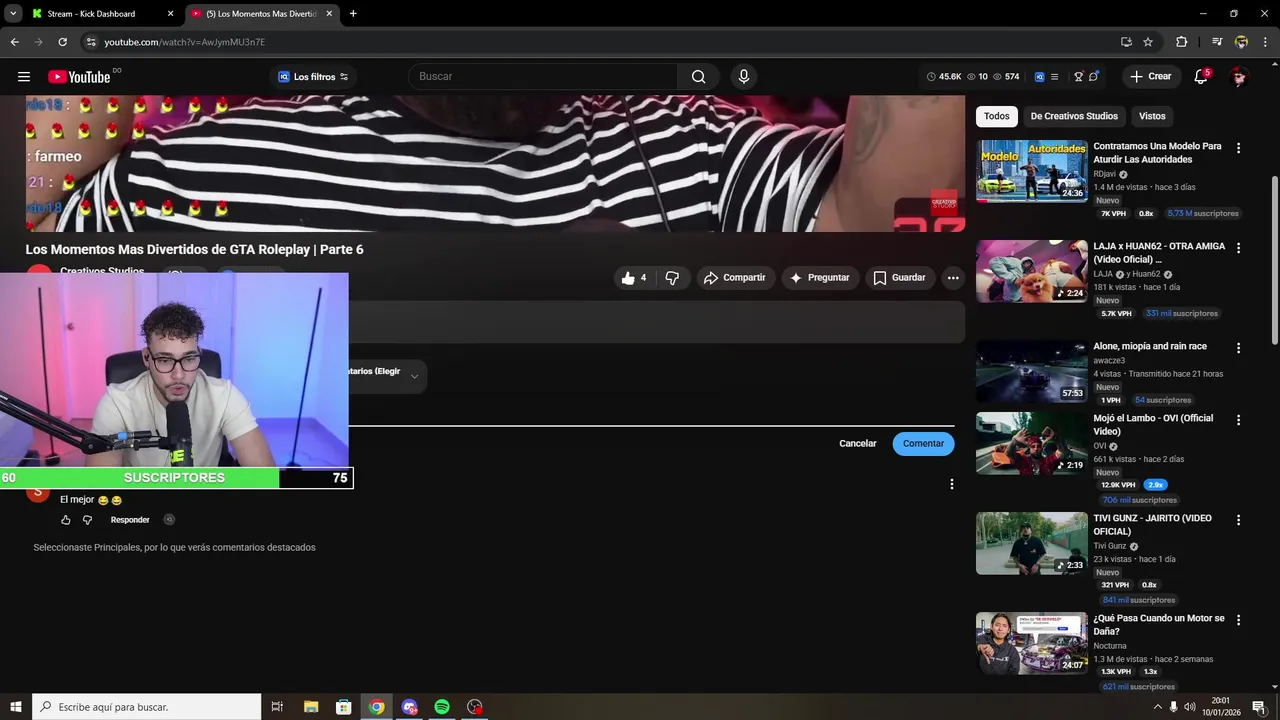The image size is (1280, 720).
Task: Open options for 'Mojó el Lambo' video
Action: (1238, 420)
